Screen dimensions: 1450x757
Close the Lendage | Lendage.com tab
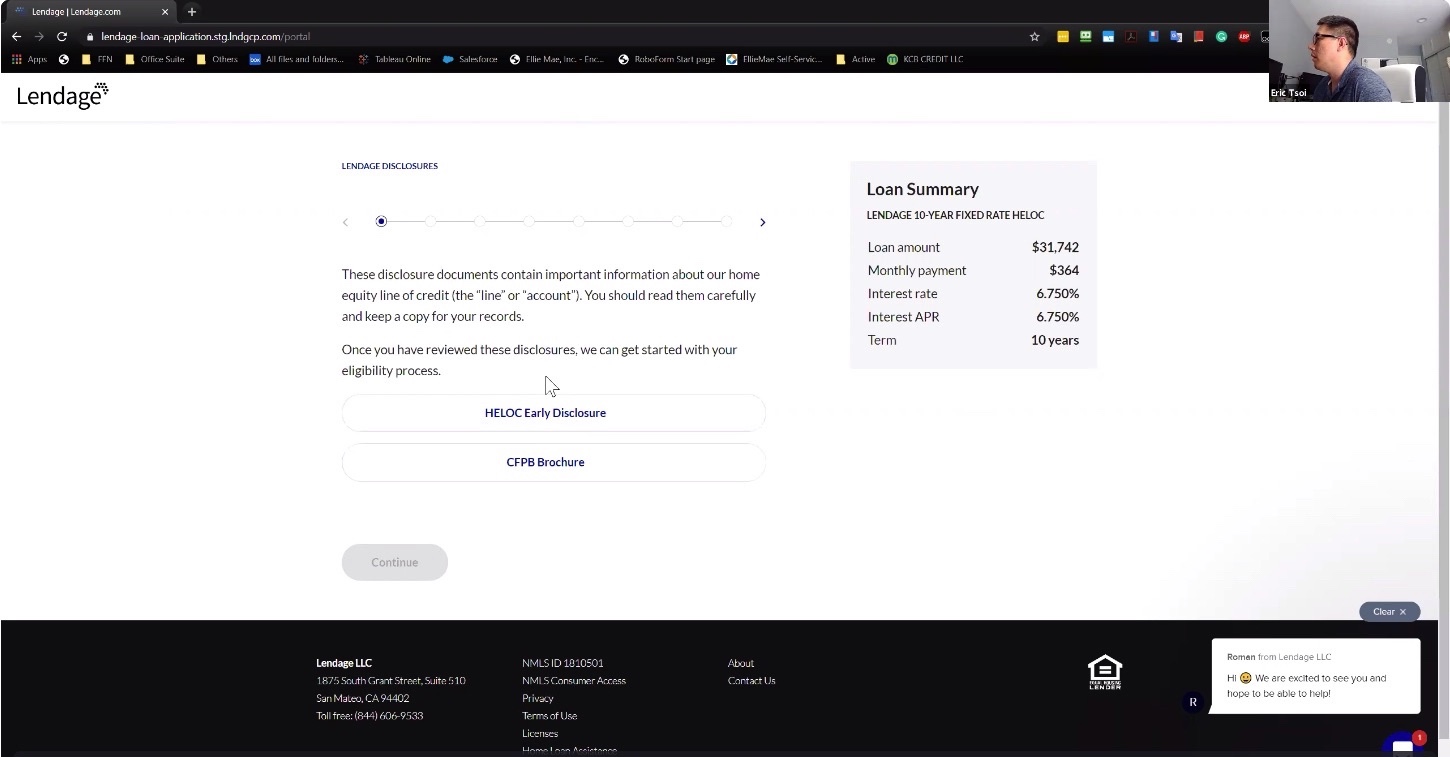click(165, 12)
